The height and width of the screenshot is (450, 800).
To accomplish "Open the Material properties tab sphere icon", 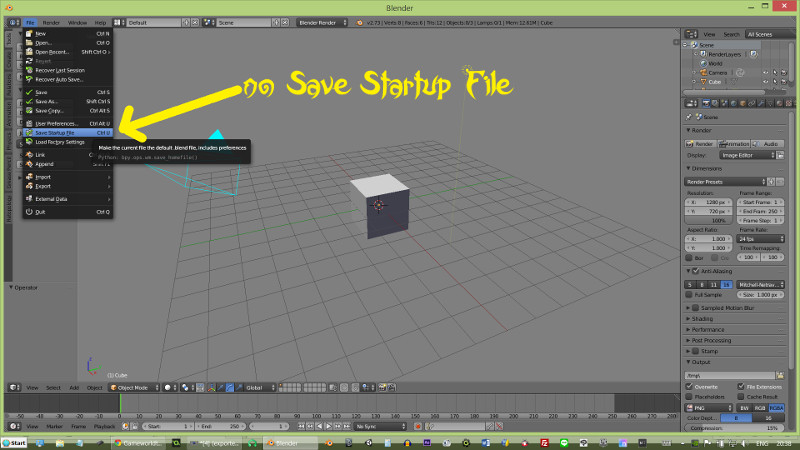I will pyautogui.click(x=779, y=103).
